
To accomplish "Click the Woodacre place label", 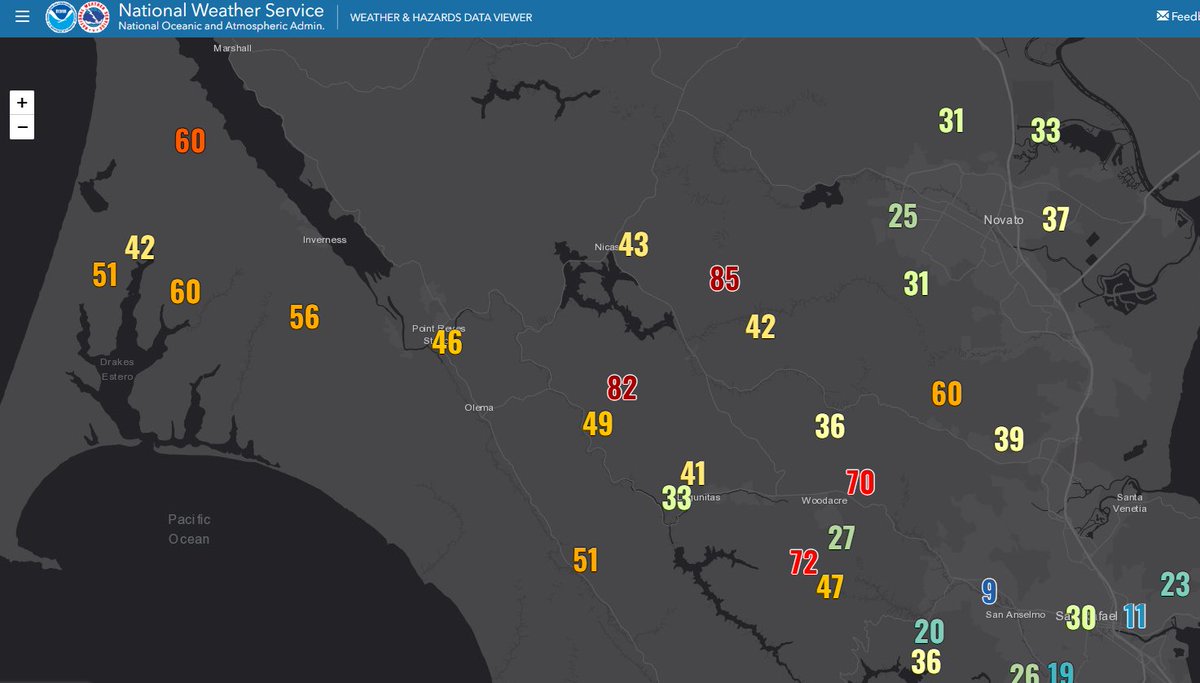I will coord(825,500).
